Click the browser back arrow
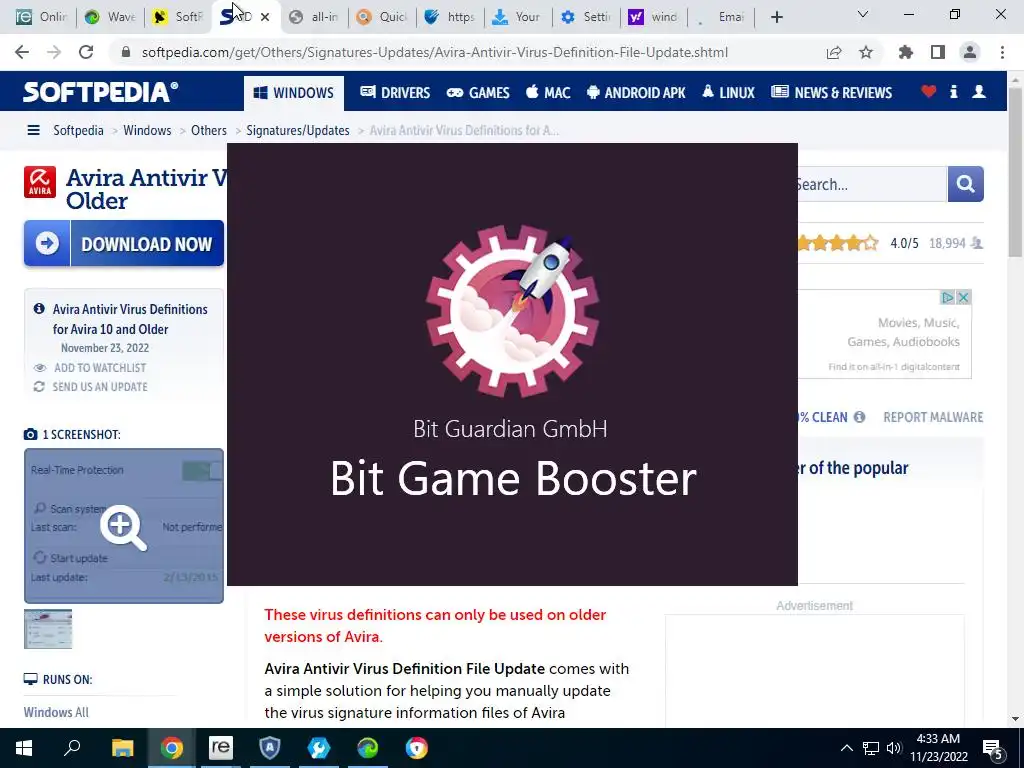Screen dimensions: 1024x768 pos(22,52)
